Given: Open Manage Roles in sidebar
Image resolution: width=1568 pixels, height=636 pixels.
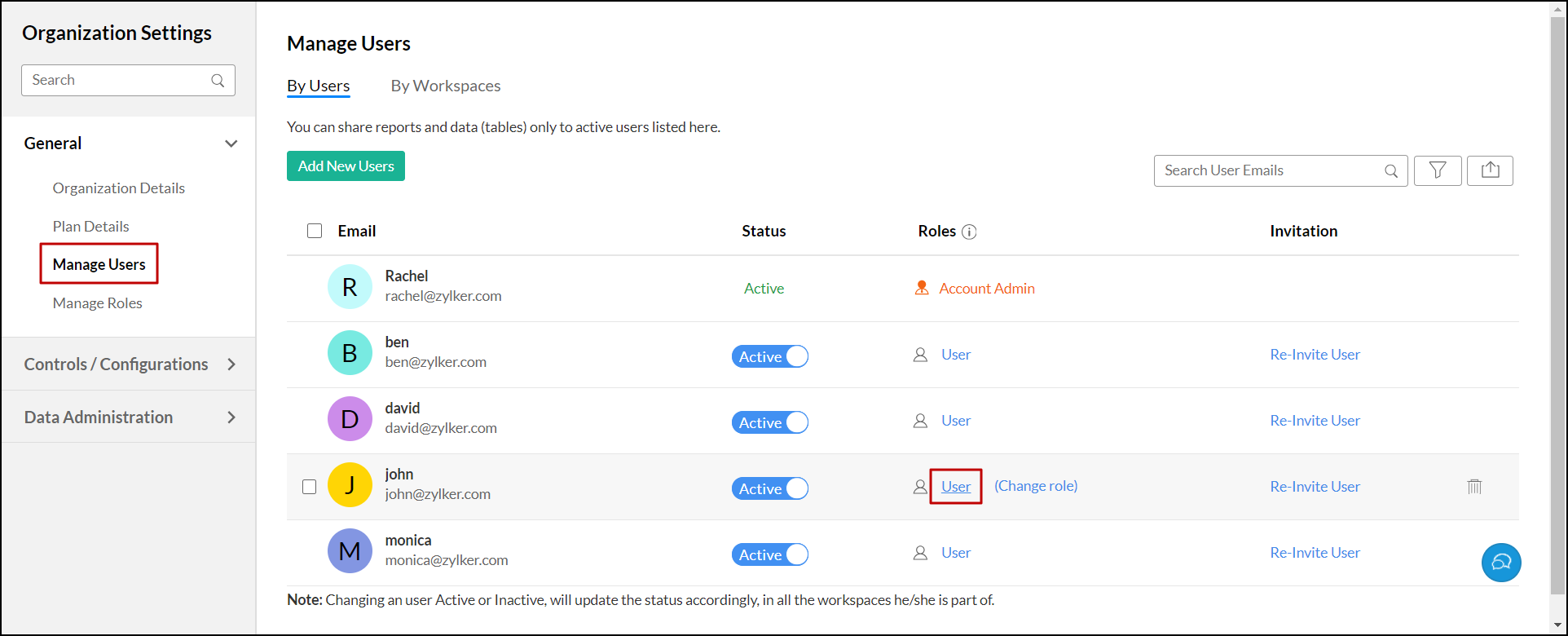Looking at the screenshot, I should point(98,303).
